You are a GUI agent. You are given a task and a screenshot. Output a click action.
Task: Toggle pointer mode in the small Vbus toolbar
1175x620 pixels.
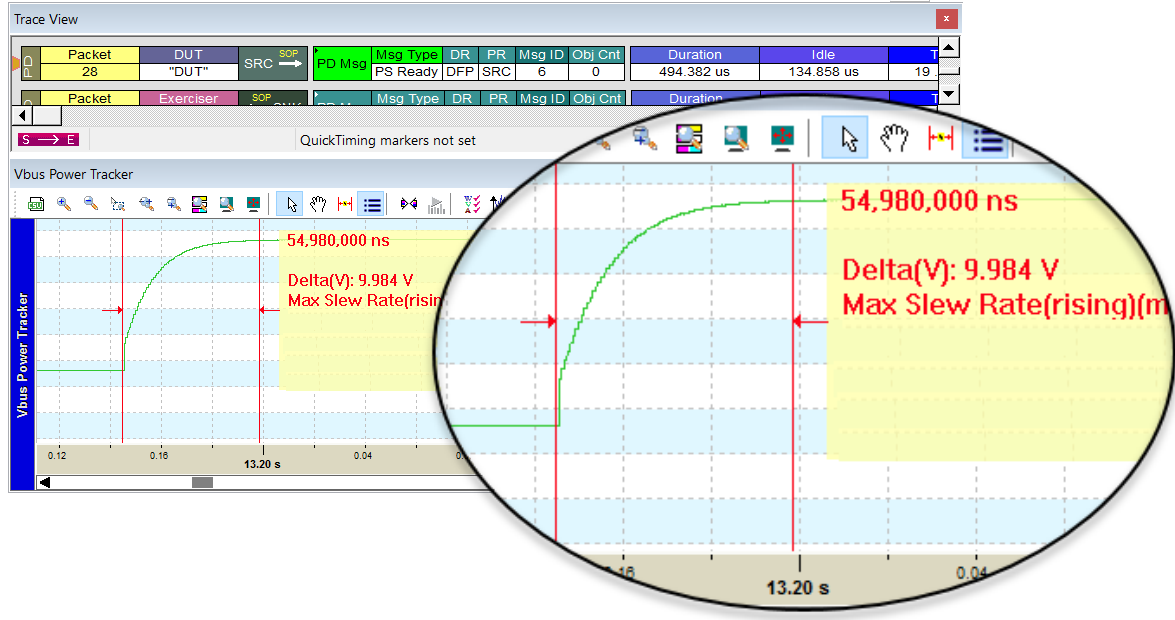point(291,204)
